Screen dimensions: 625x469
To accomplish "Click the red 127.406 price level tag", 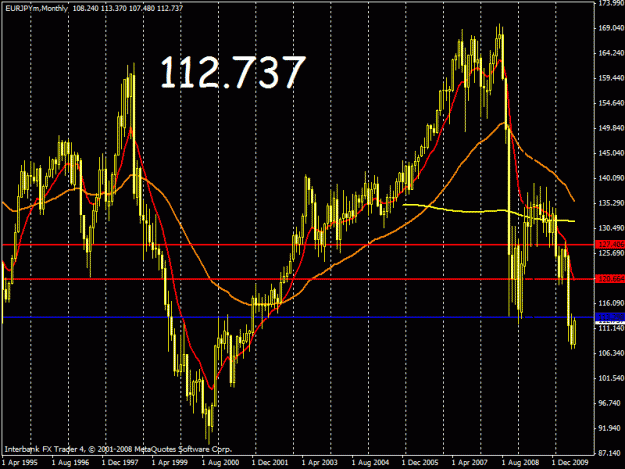I will [610, 244].
